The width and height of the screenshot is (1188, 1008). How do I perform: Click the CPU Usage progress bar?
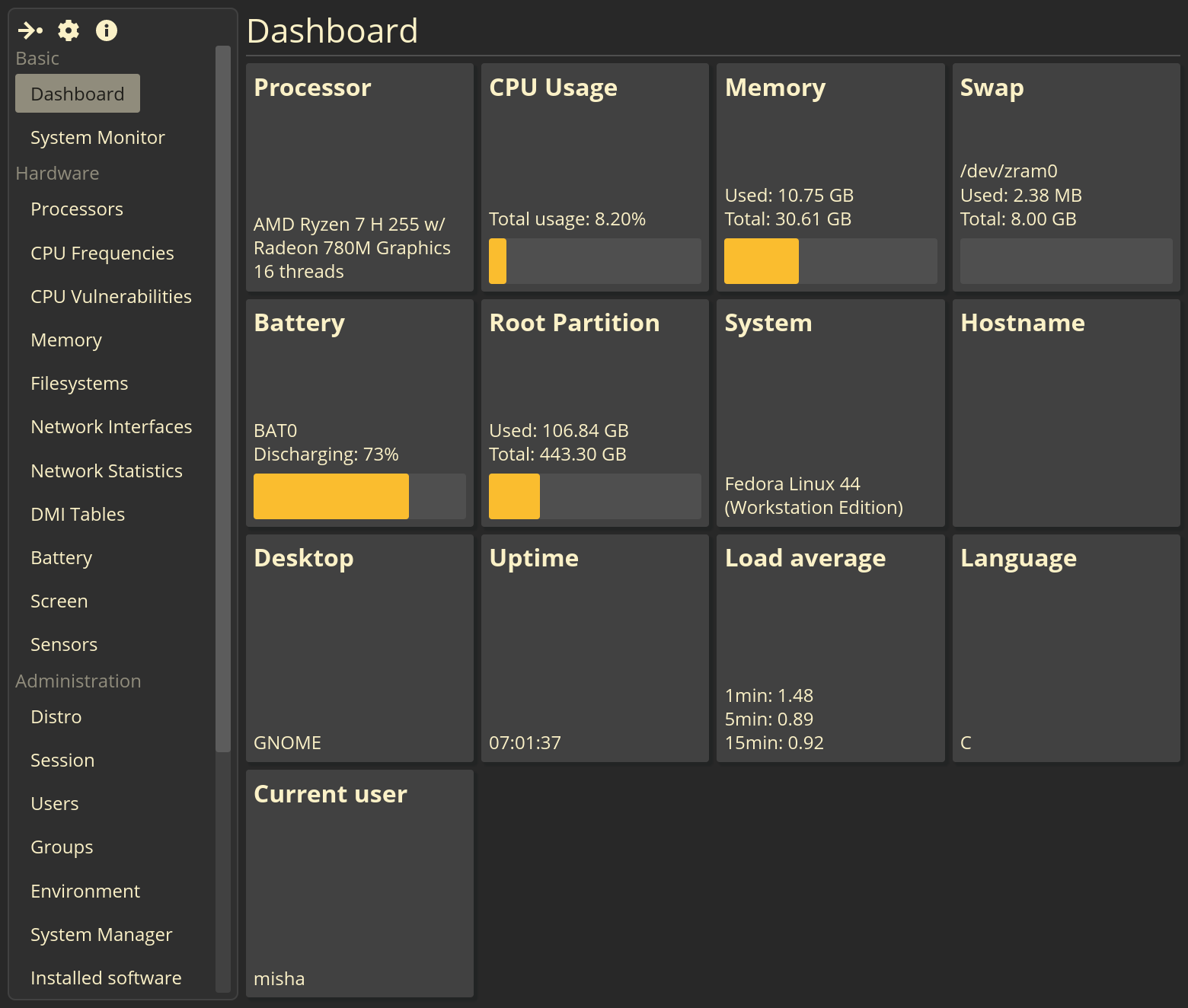[x=595, y=261]
